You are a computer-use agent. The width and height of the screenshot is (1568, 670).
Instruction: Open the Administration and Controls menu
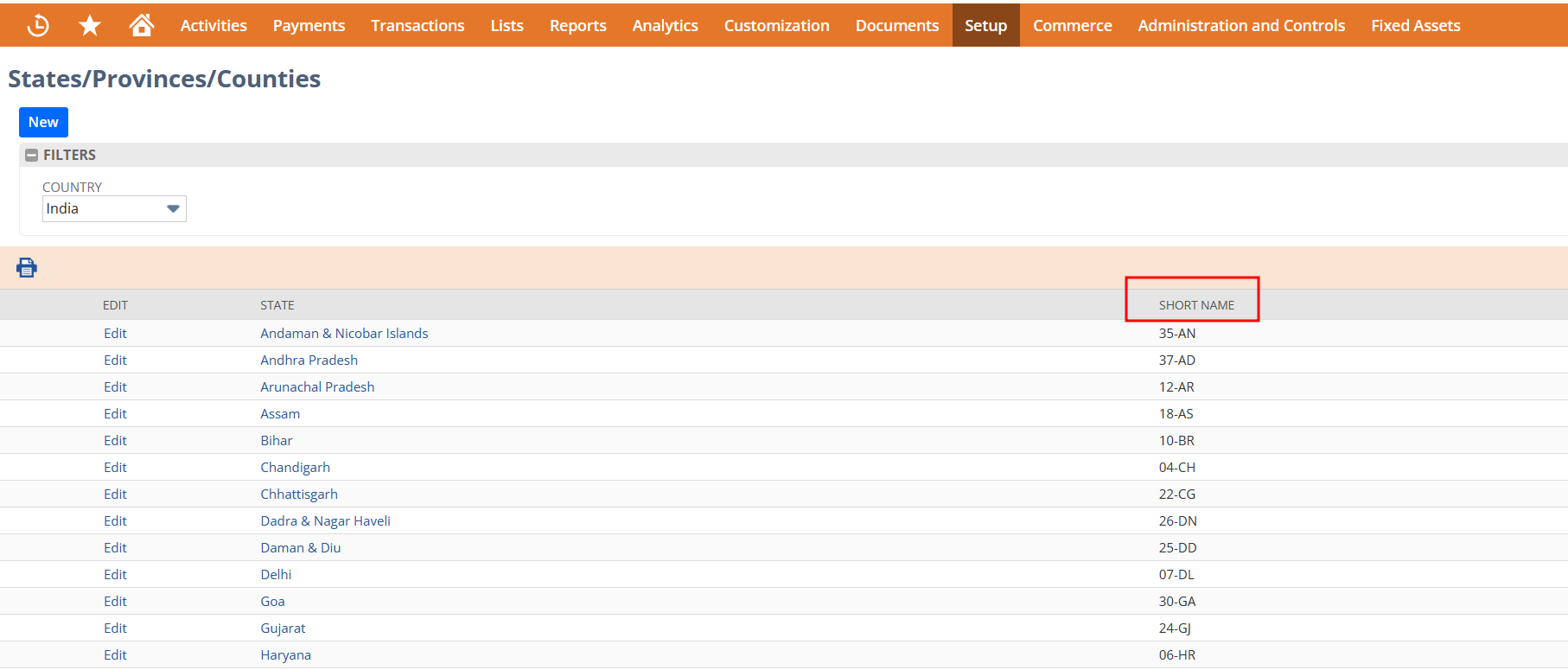coord(1240,26)
